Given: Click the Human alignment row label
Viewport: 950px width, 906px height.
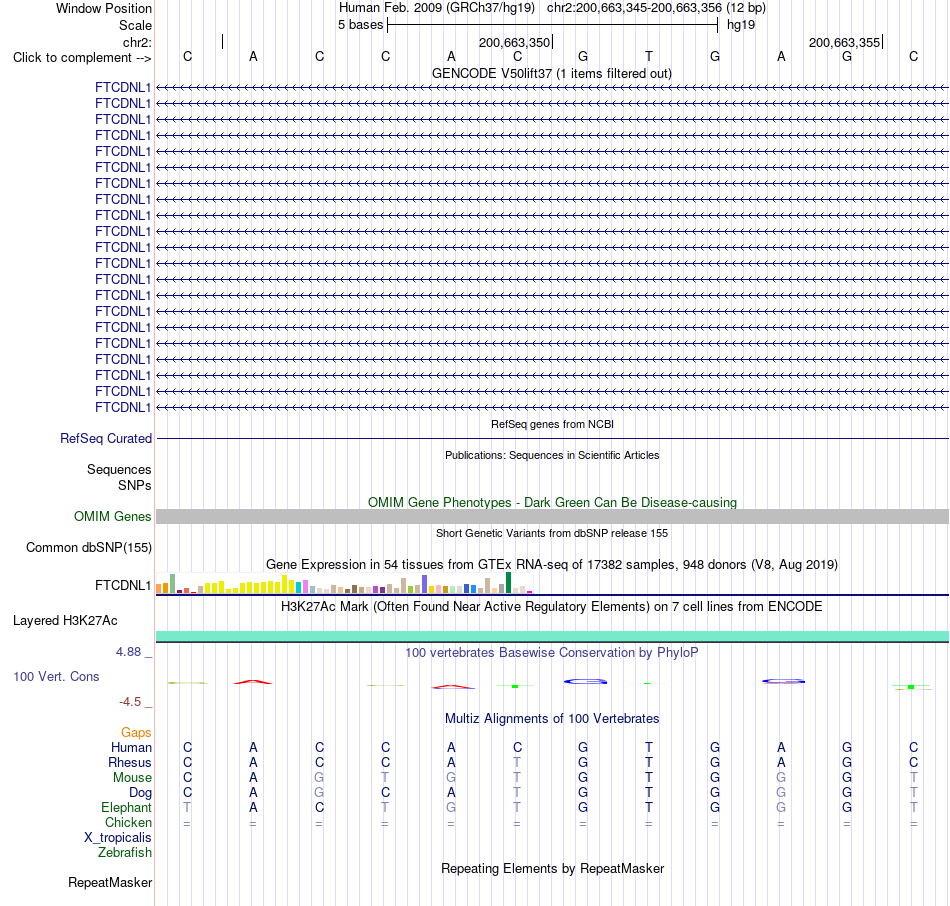Looking at the screenshot, I should pos(131,748).
